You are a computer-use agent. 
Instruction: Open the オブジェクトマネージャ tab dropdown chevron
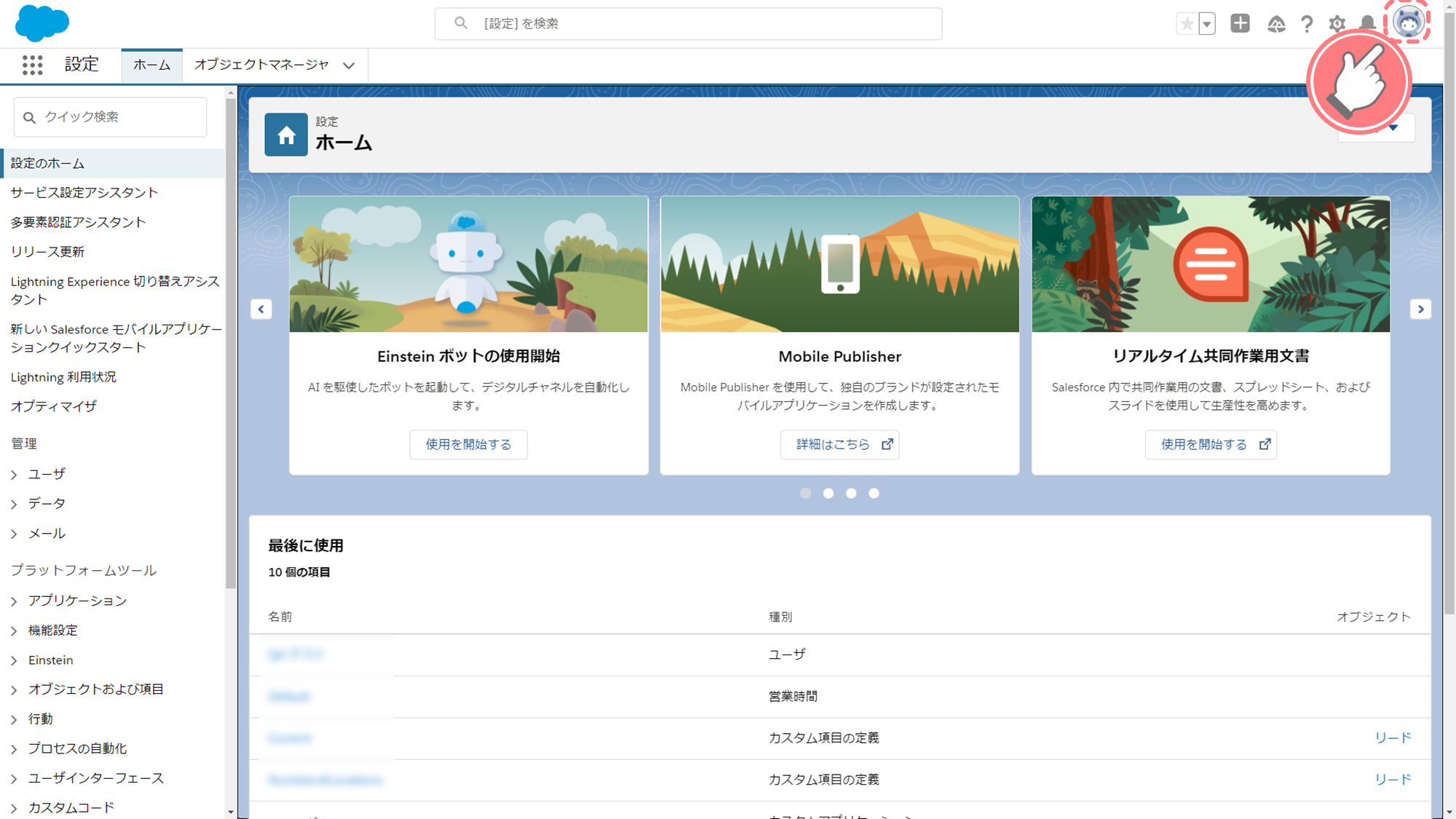(349, 66)
